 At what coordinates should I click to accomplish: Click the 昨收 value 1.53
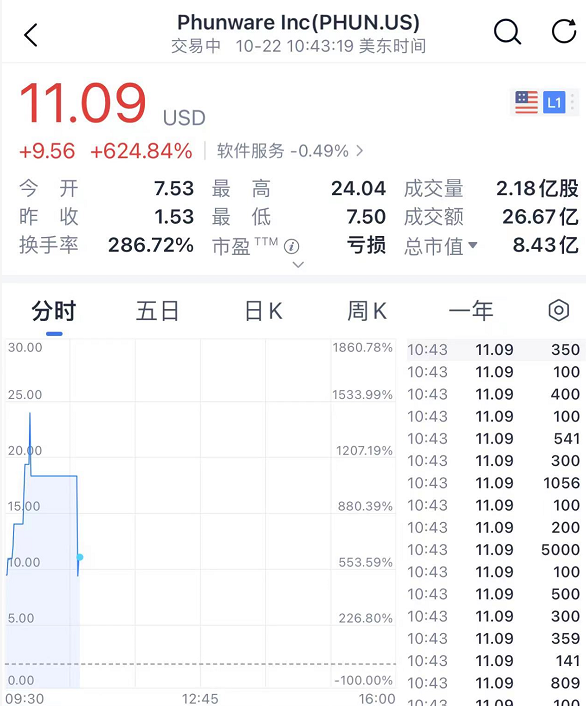click(x=174, y=217)
